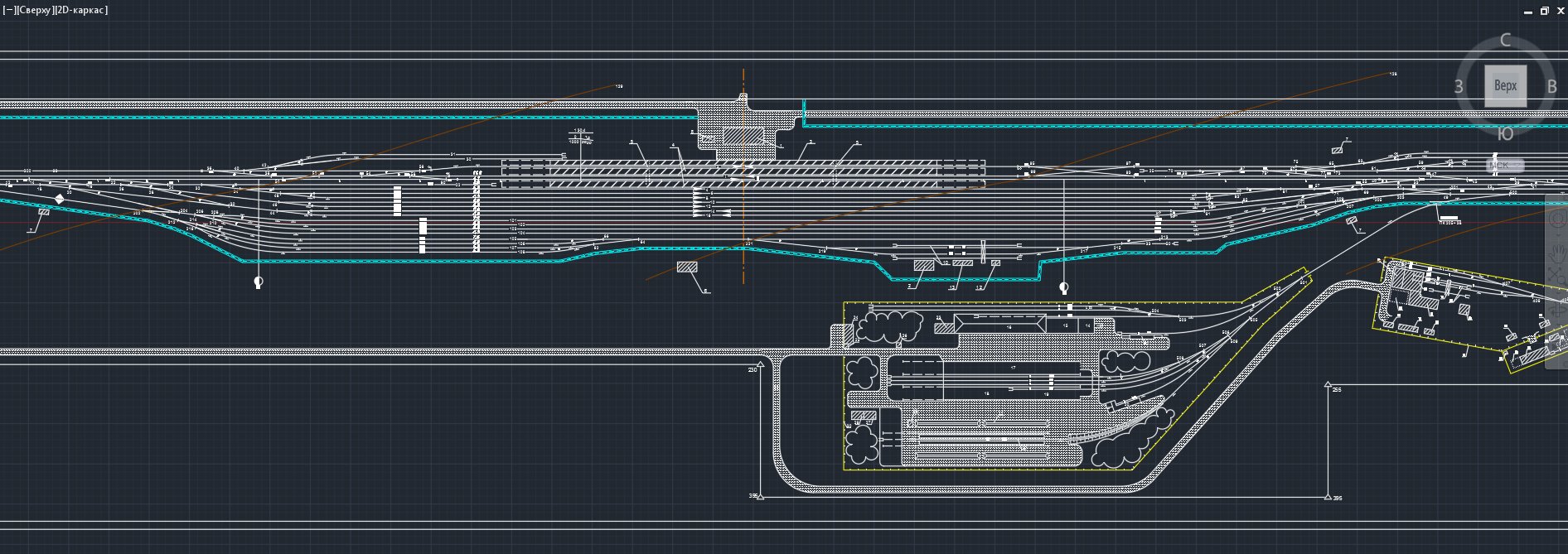Viewport: 1568px width, 554px height.
Task: Click the З west compass letter on ViewCube
Action: pyautogui.click(x=1459, y=86)
